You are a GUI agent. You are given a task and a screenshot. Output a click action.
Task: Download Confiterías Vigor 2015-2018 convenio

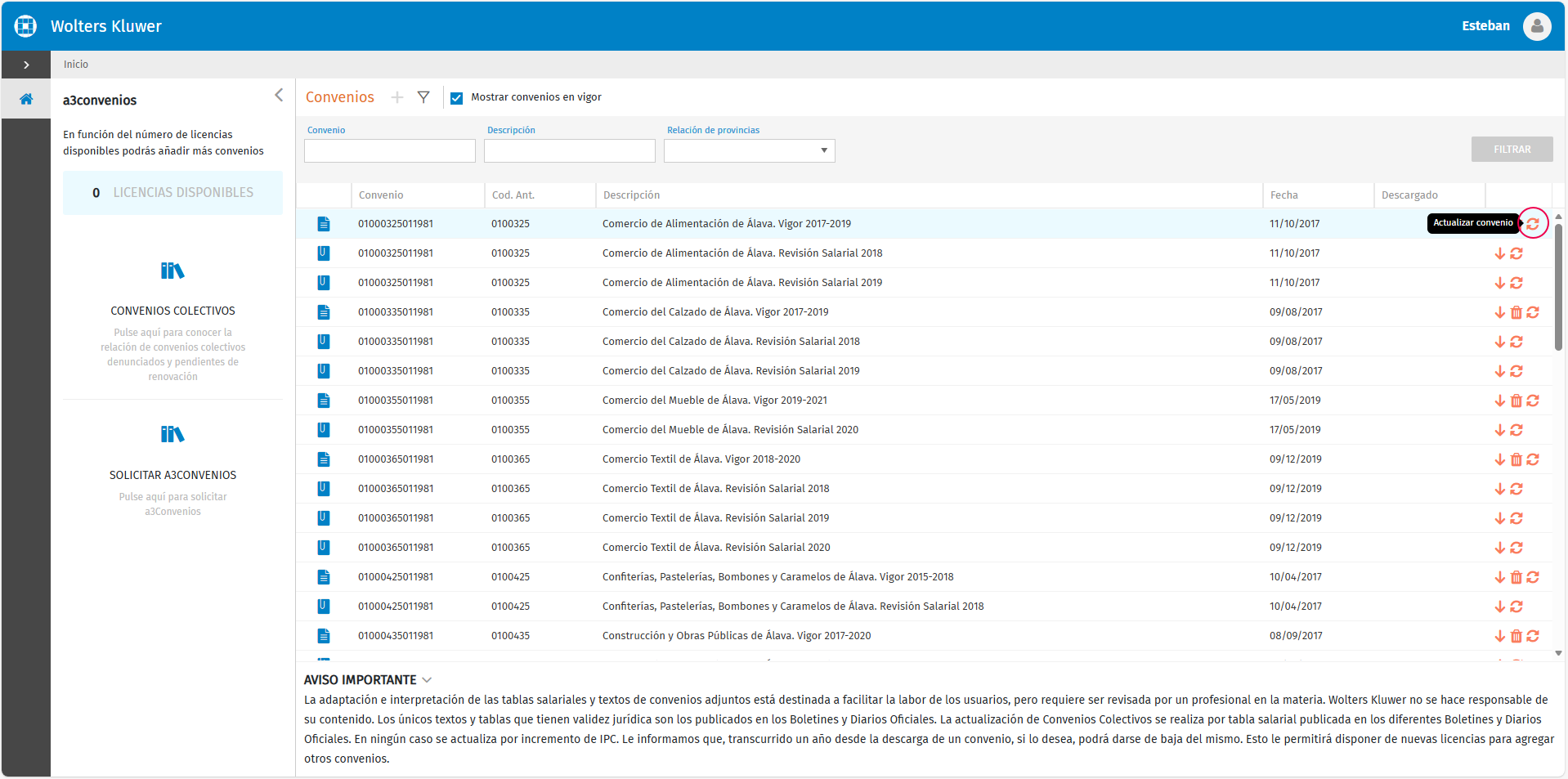[1500, 577]
